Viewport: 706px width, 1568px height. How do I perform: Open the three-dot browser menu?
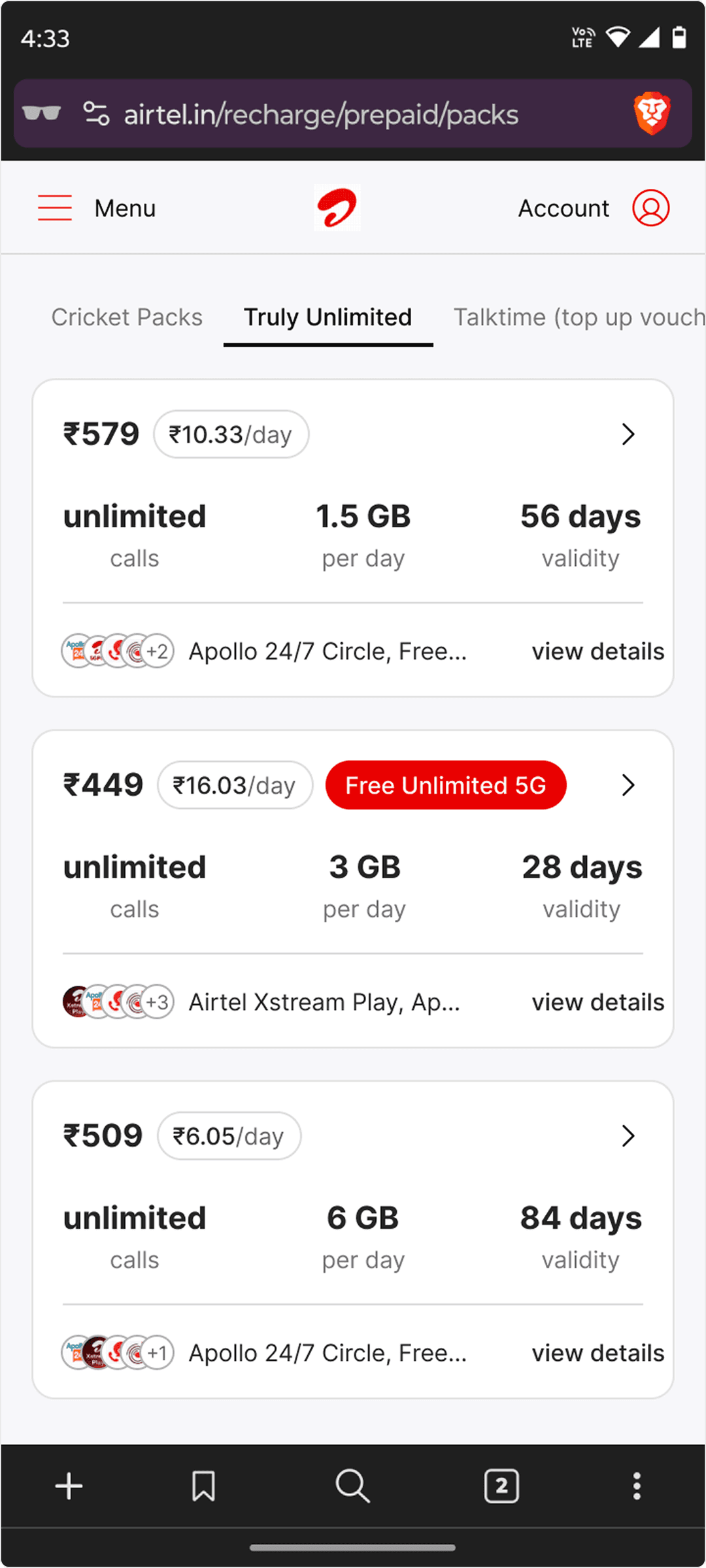[637, 1486]
